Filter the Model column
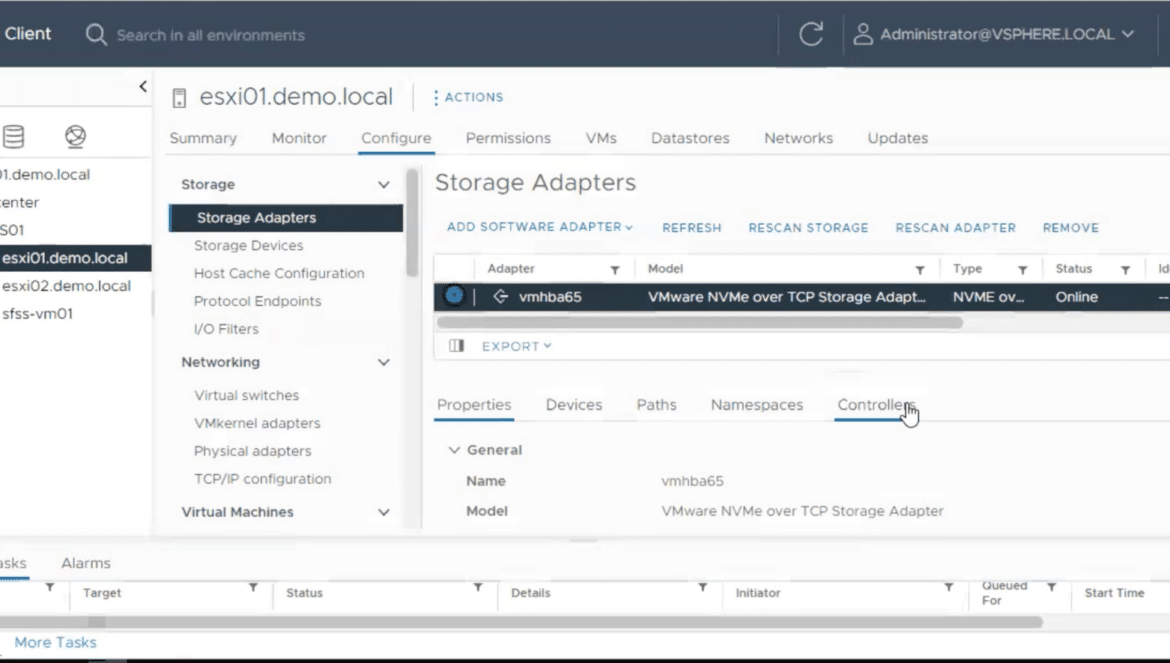Viewport: 1170px width, 663px height. pos(920,270)
